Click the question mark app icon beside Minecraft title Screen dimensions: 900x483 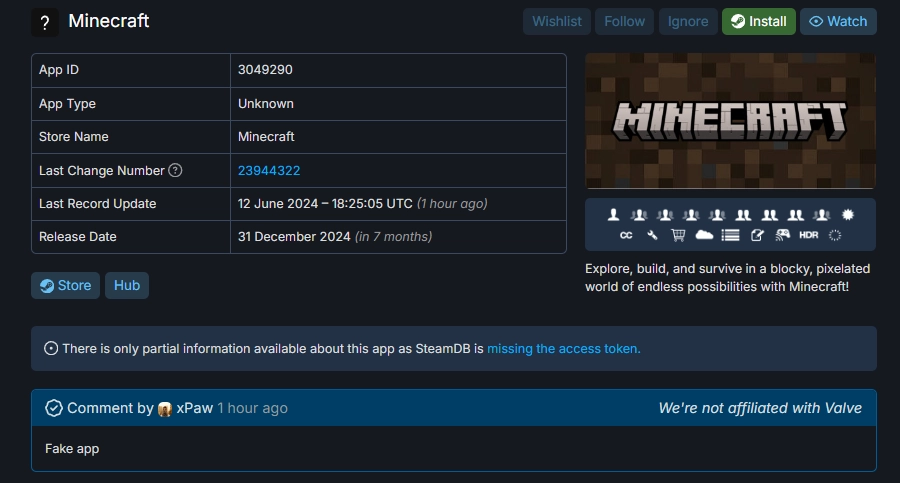(x=45, y=22)
